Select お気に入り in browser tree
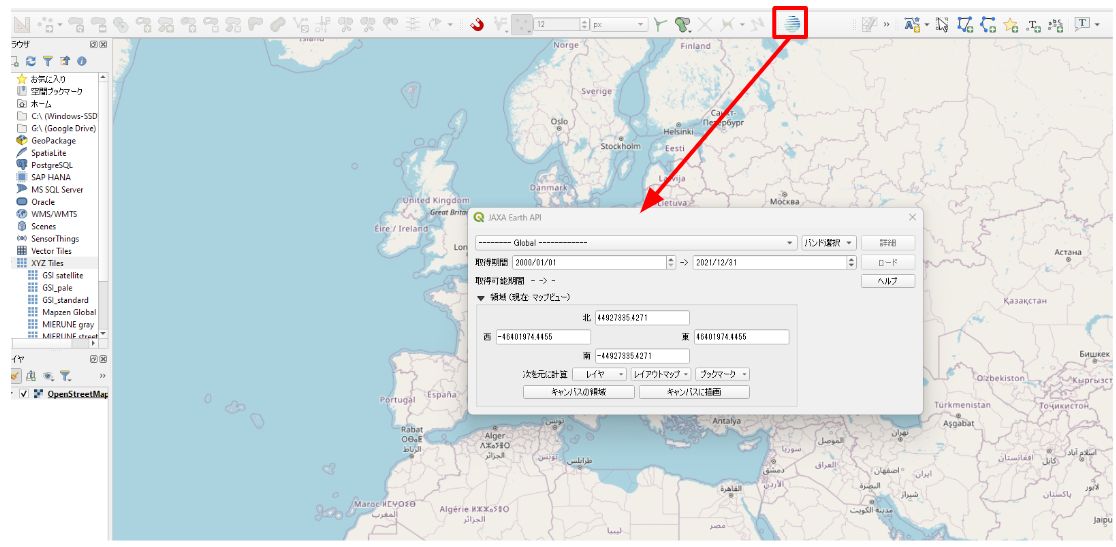Viewport: 1116px width, 547px height. pos(48,79)
